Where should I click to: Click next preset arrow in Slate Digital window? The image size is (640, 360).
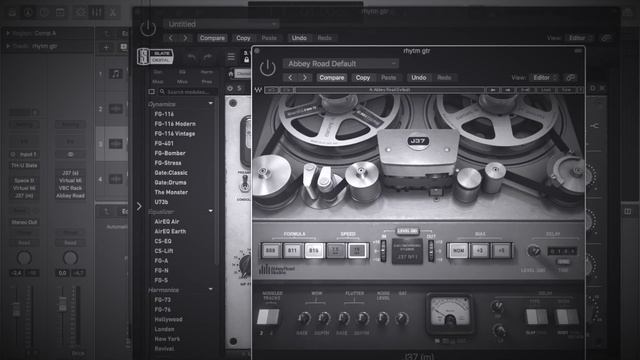tap(185, 38)
